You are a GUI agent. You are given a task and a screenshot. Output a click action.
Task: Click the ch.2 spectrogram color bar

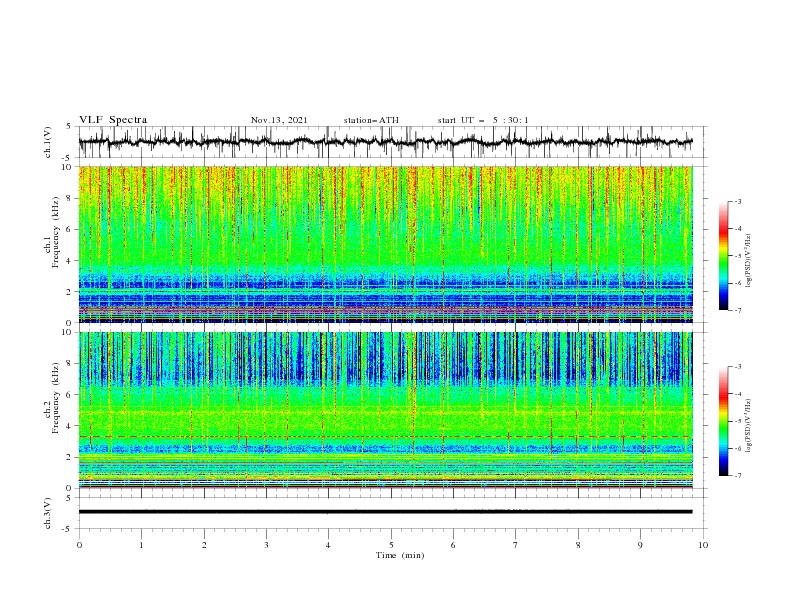723,421
